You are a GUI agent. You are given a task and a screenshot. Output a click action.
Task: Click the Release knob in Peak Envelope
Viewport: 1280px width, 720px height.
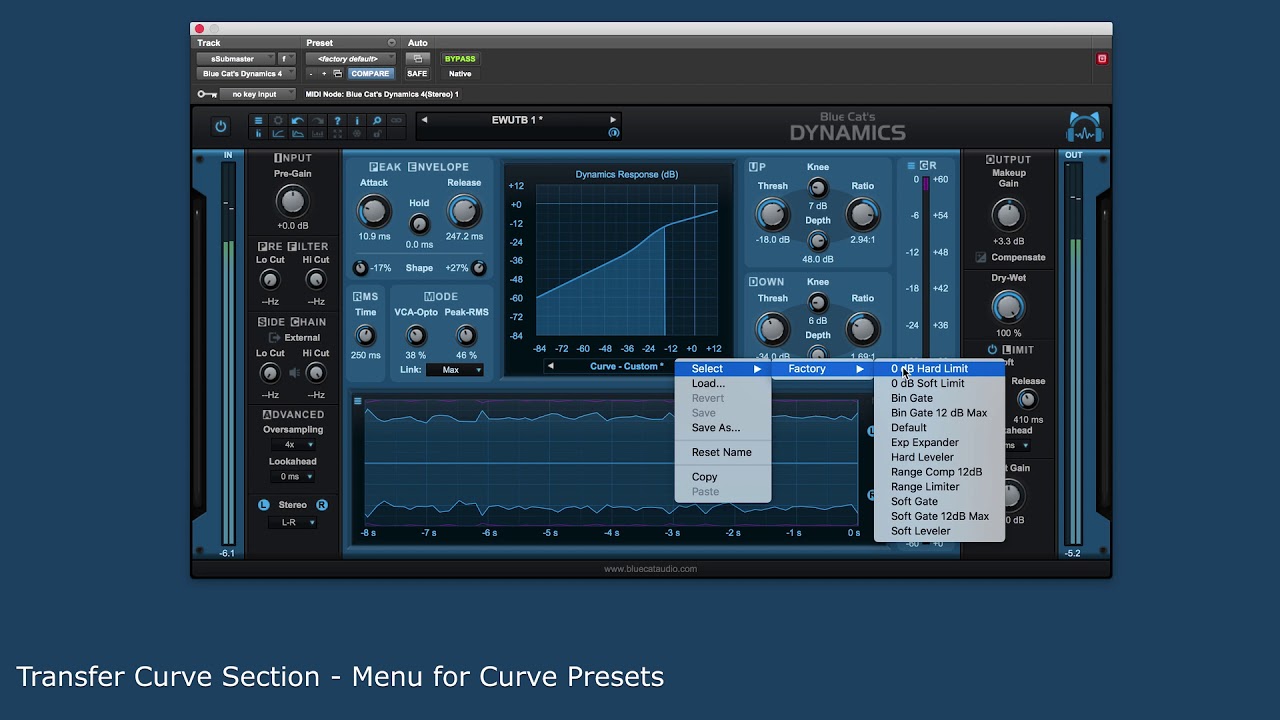point(464,211)
